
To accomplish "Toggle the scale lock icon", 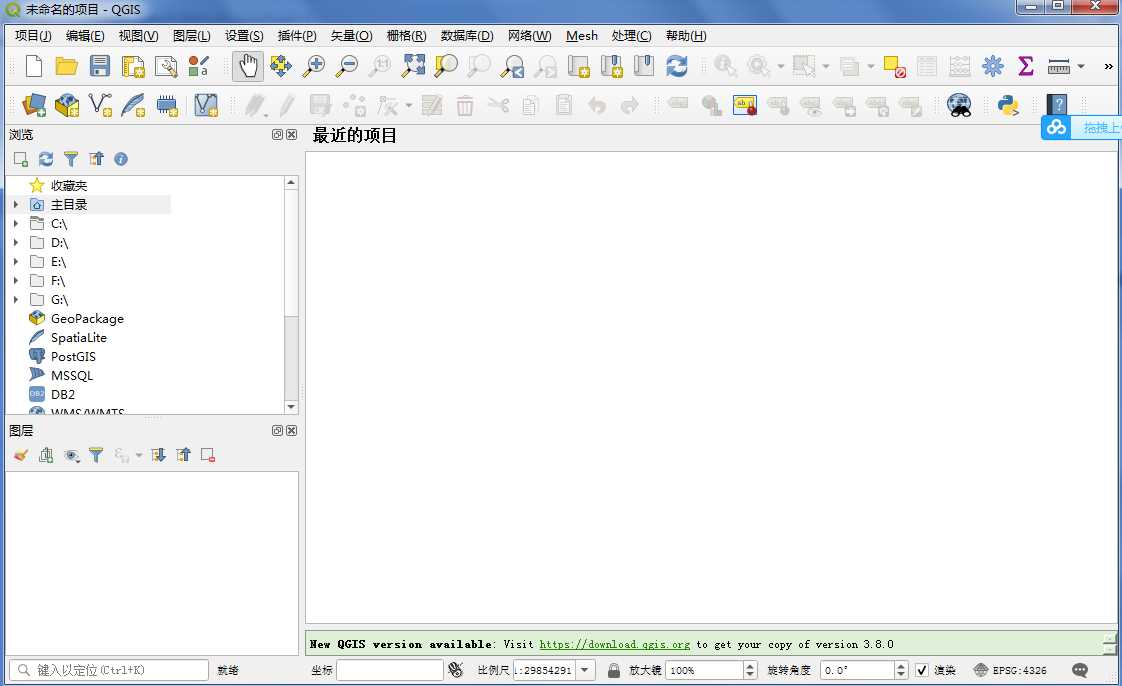I will tap(613, 670).
